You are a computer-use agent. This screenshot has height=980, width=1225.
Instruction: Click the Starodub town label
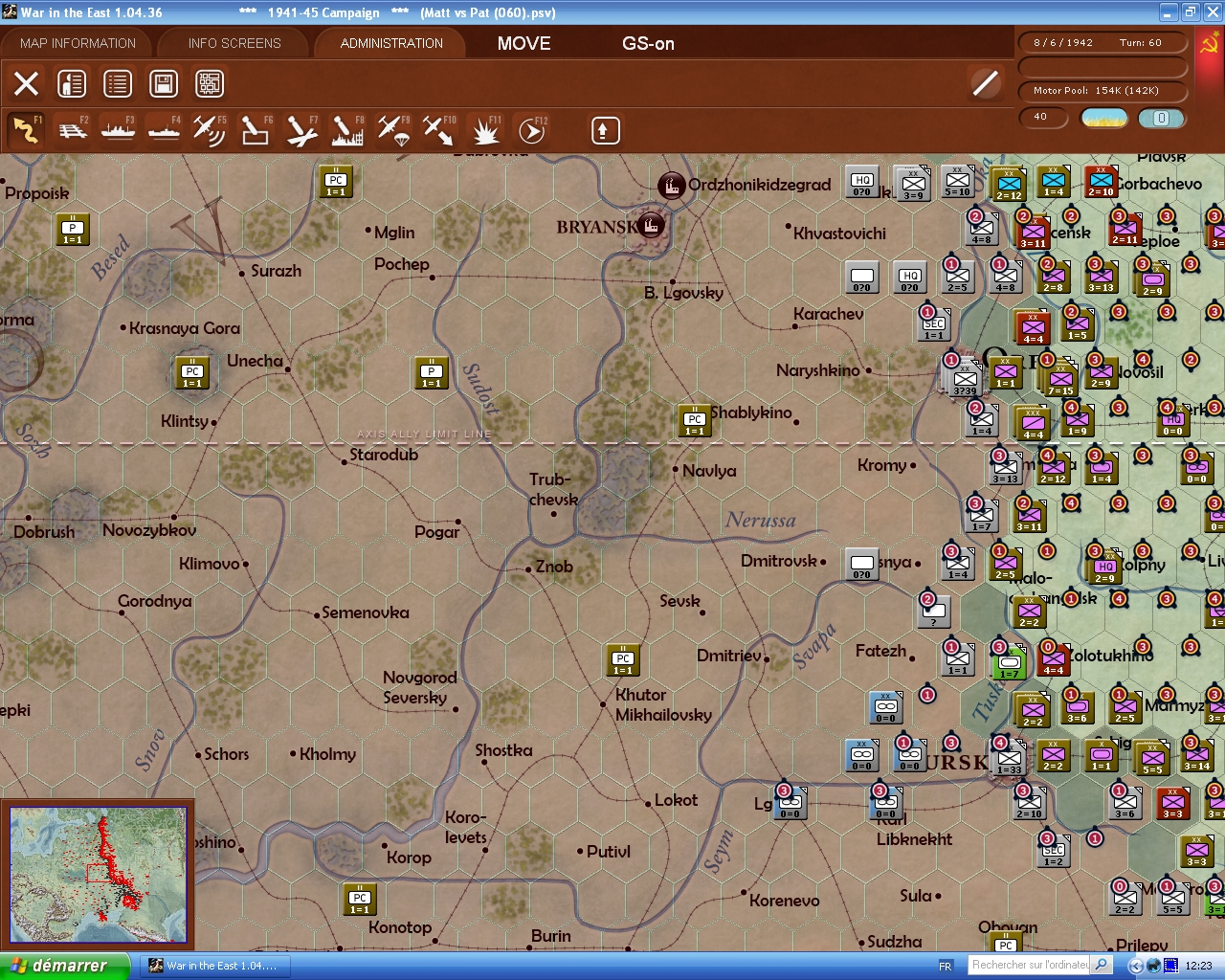tap(384, 455)
